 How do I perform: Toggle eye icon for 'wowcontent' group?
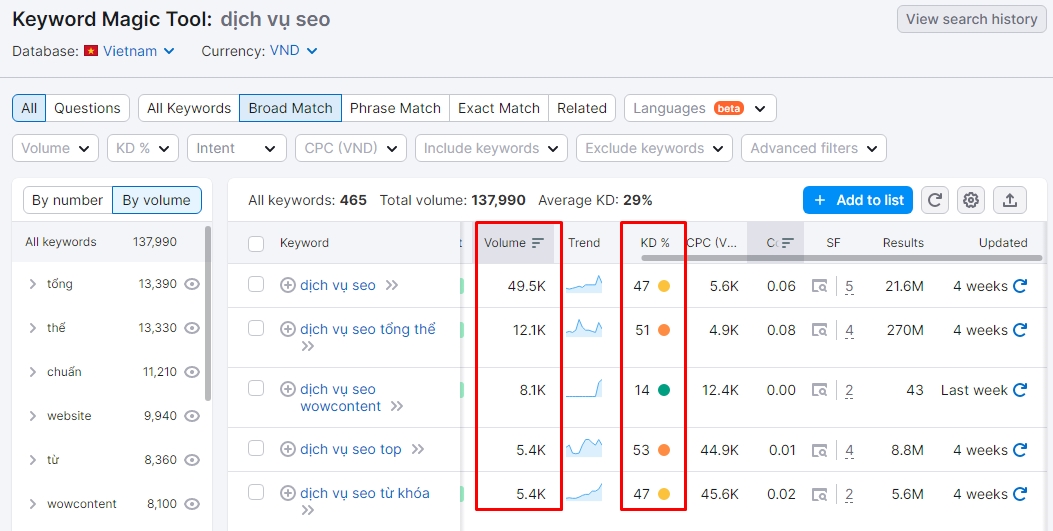click(x=192, y=503)
